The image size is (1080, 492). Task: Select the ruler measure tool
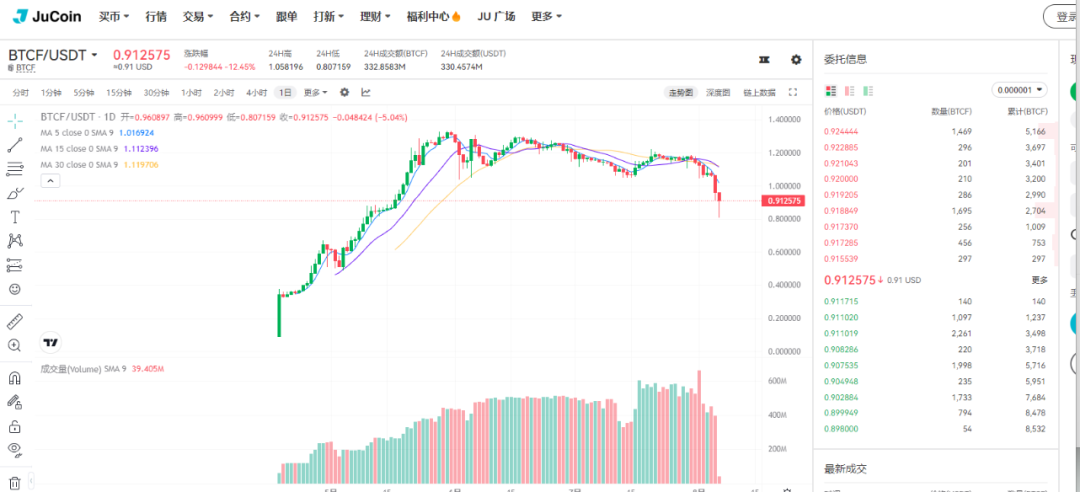15,321
